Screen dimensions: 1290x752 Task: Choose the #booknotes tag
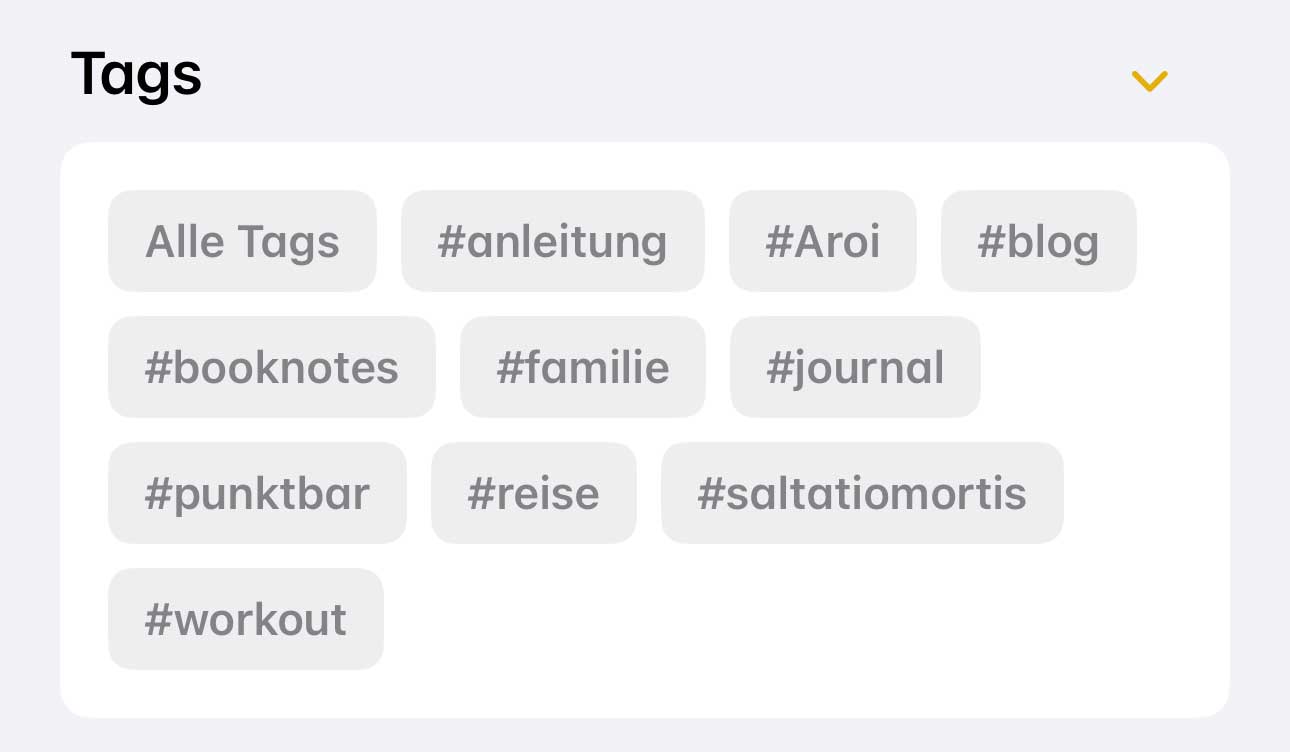tap(271, 367)
